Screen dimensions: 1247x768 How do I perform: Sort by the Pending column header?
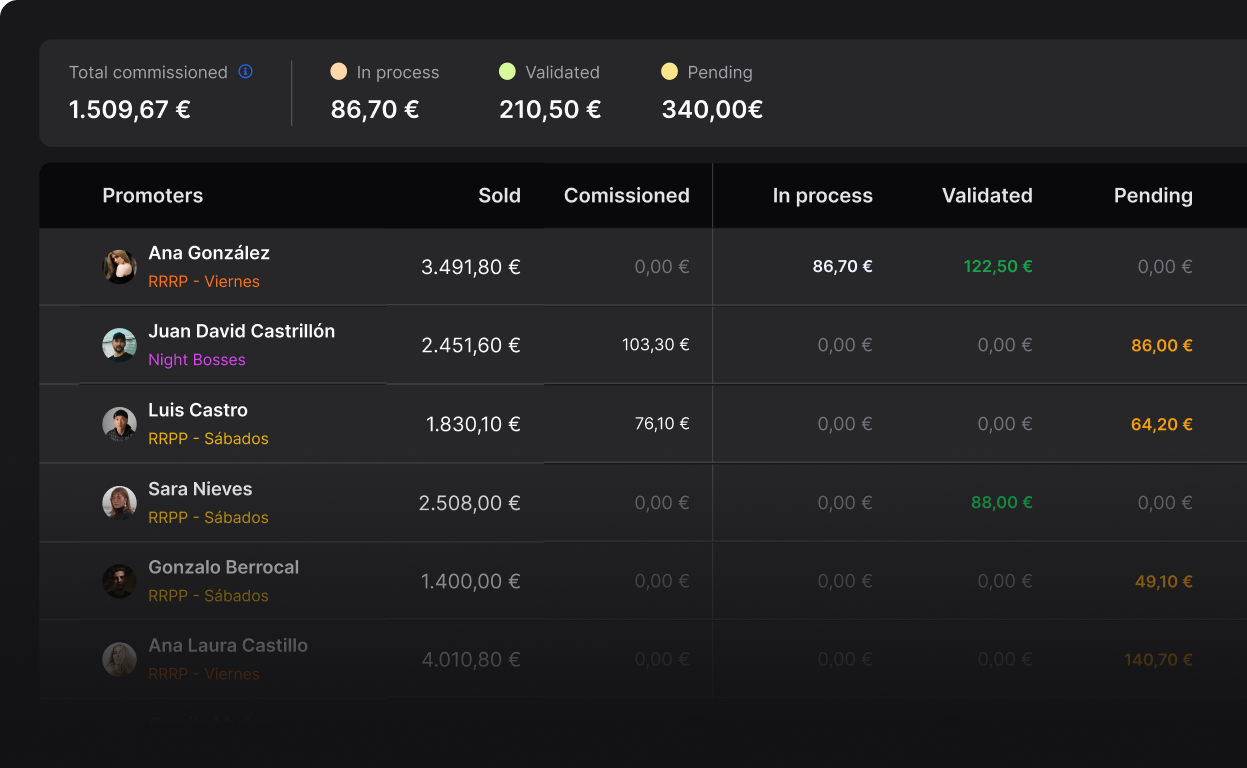click(1153, 195)
